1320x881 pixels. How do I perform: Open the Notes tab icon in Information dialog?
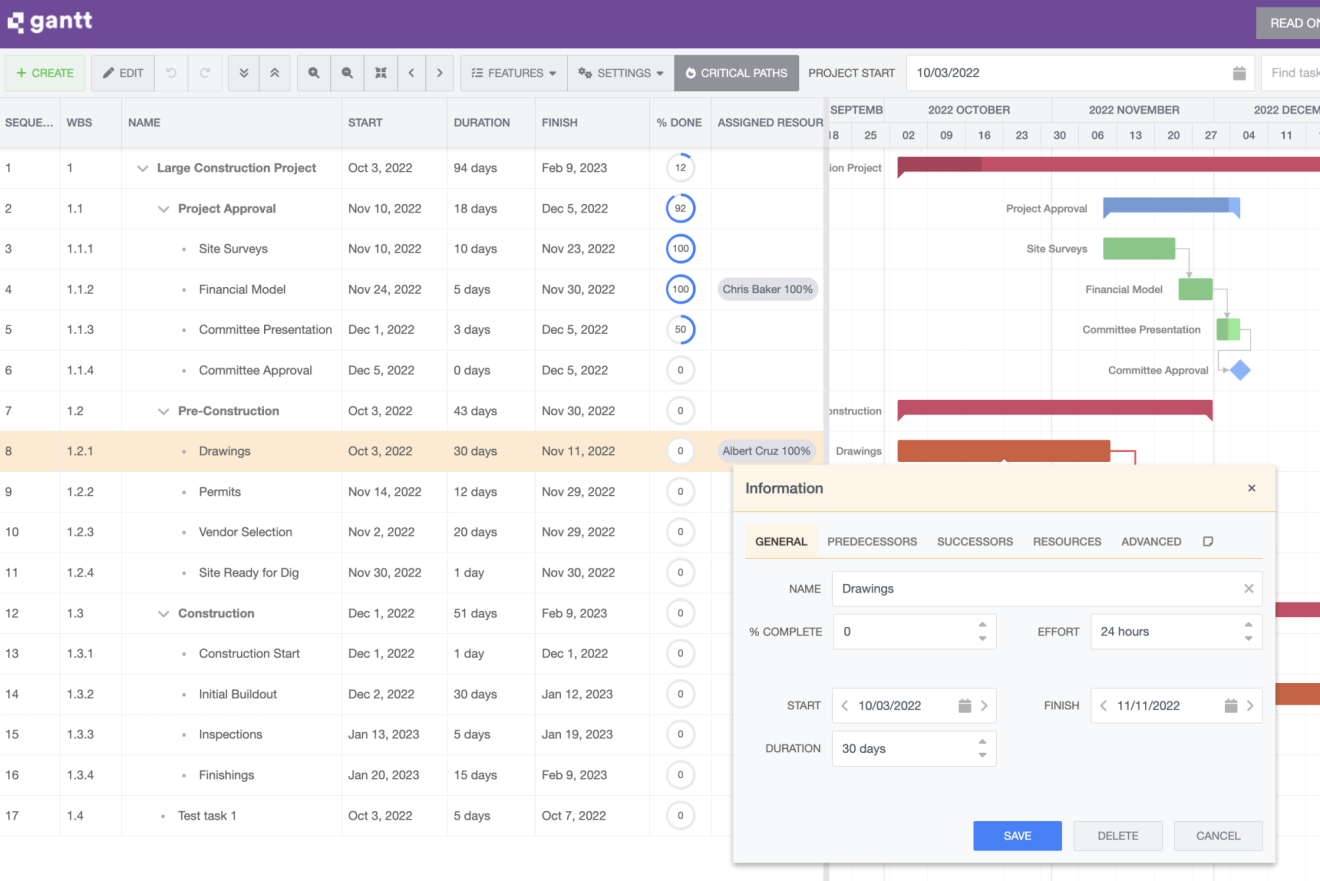pos(1207,541)
